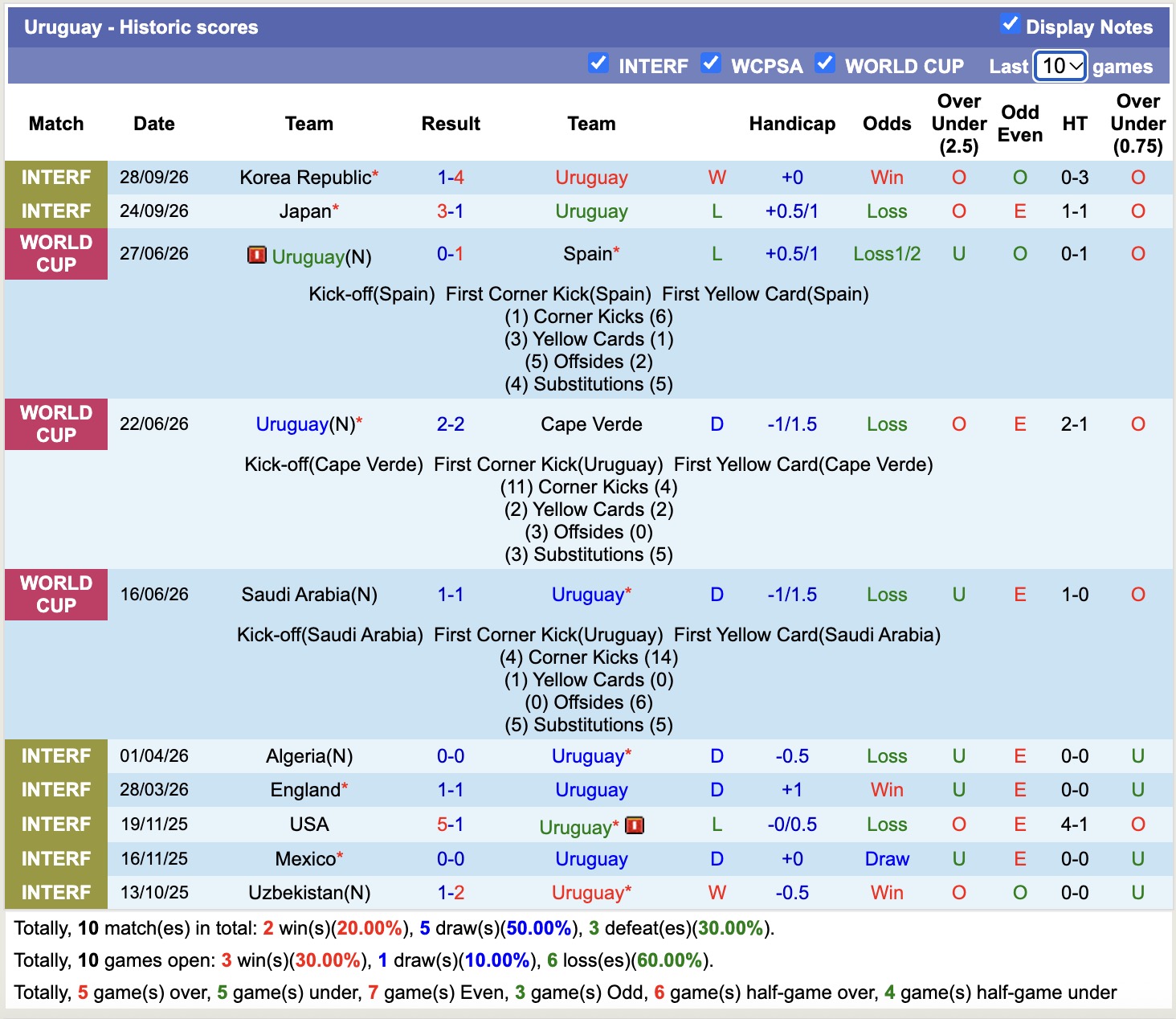
Task: Click red card icon beside Uruguay(N) vs Spain
Action: 256,256
